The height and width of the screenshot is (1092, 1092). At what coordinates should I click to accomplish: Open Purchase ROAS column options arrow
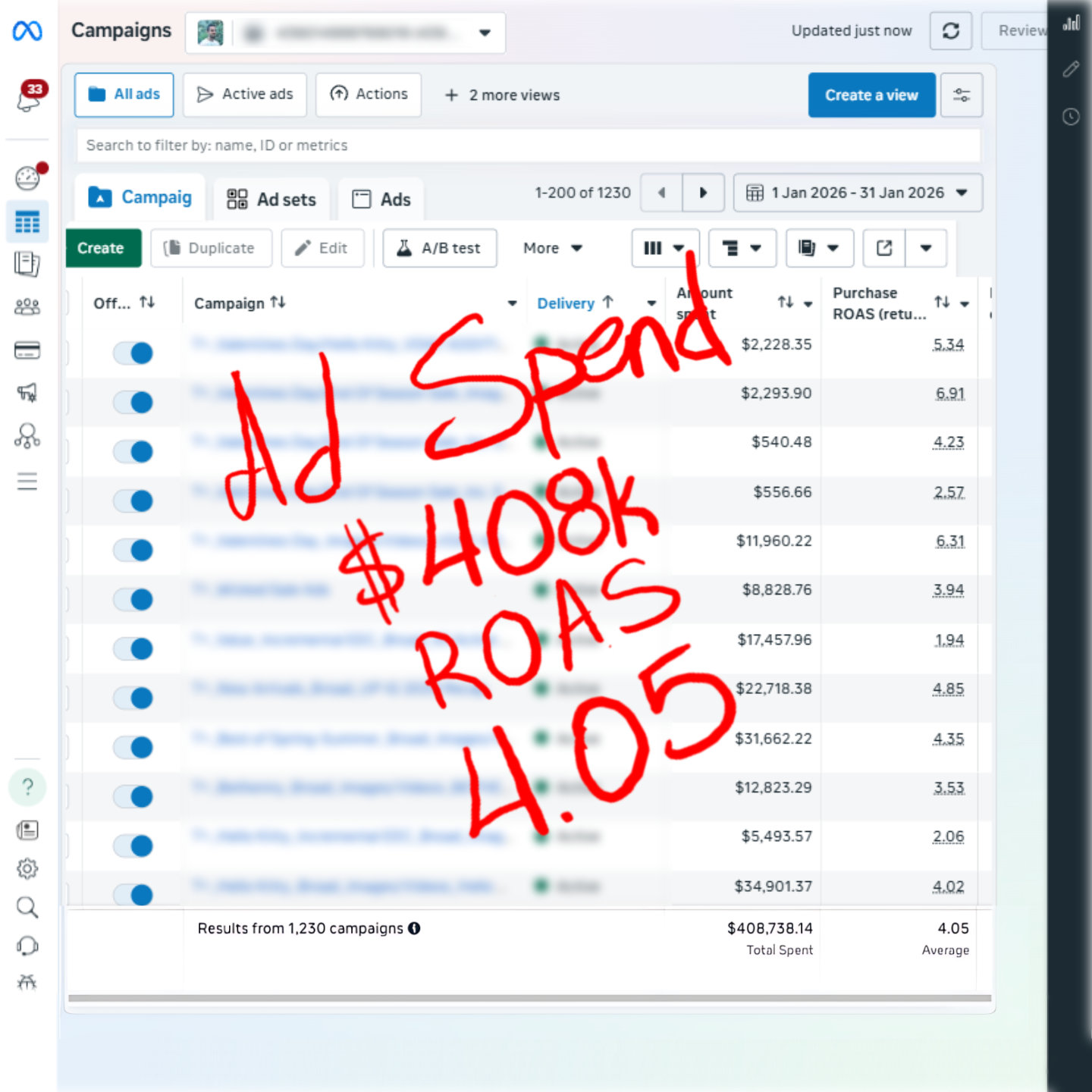(965, 303)
